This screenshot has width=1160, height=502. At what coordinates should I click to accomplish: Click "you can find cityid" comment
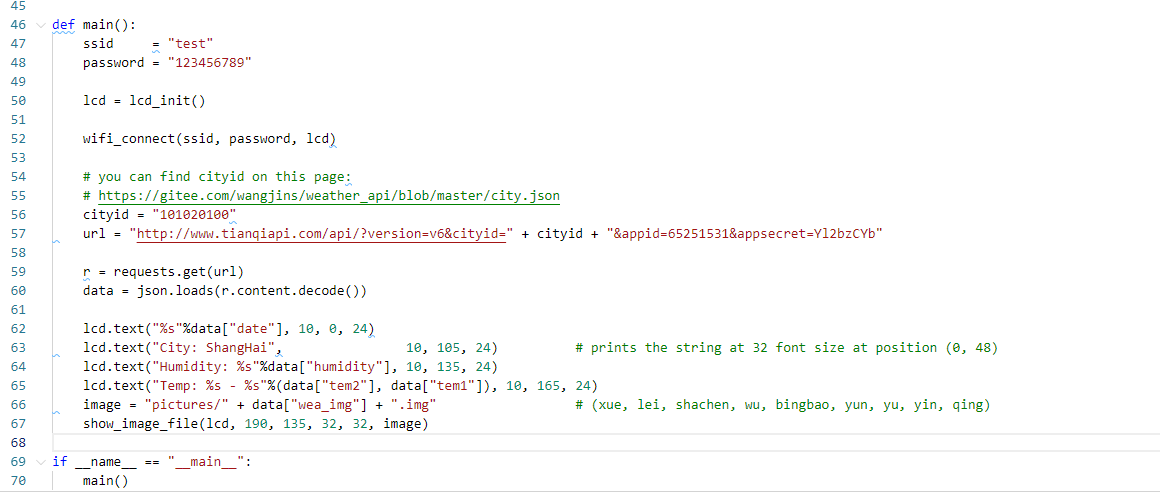218,177
